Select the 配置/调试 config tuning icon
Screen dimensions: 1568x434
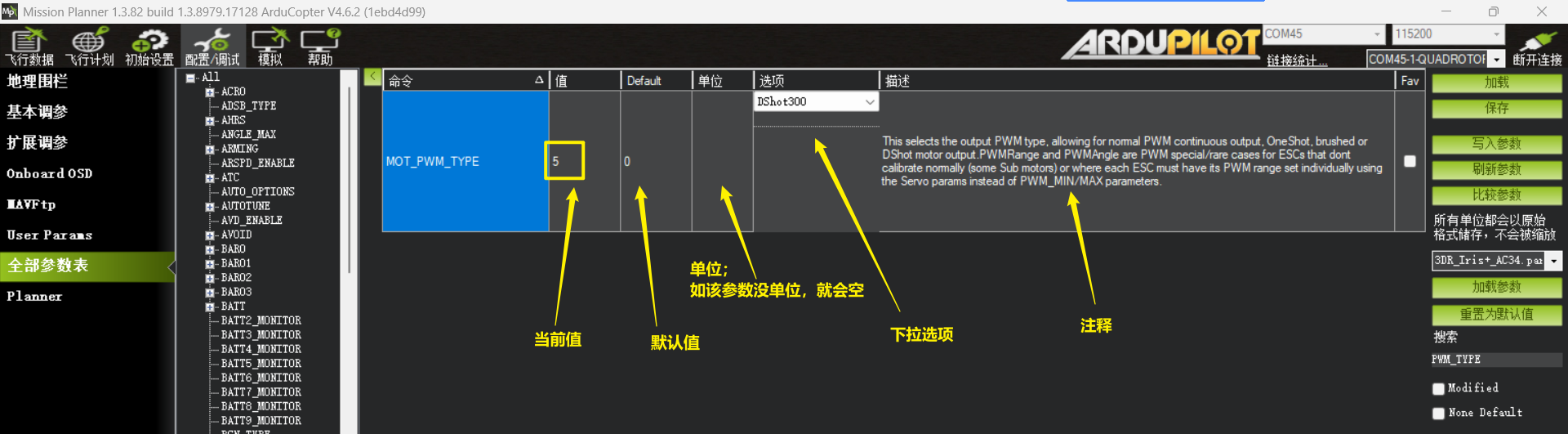(212, 46)
